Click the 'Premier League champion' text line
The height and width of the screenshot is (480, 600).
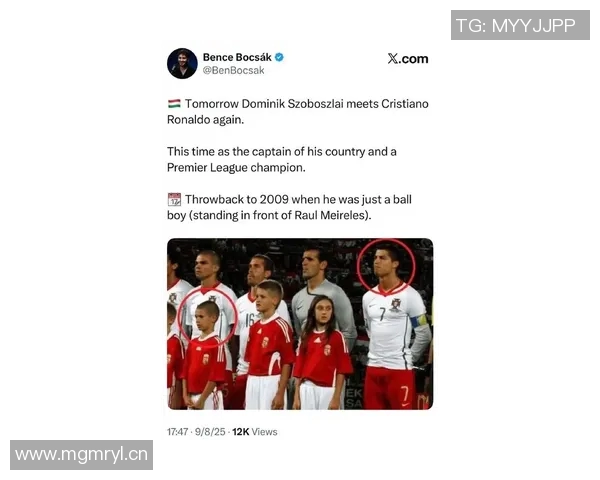[236, 168]
